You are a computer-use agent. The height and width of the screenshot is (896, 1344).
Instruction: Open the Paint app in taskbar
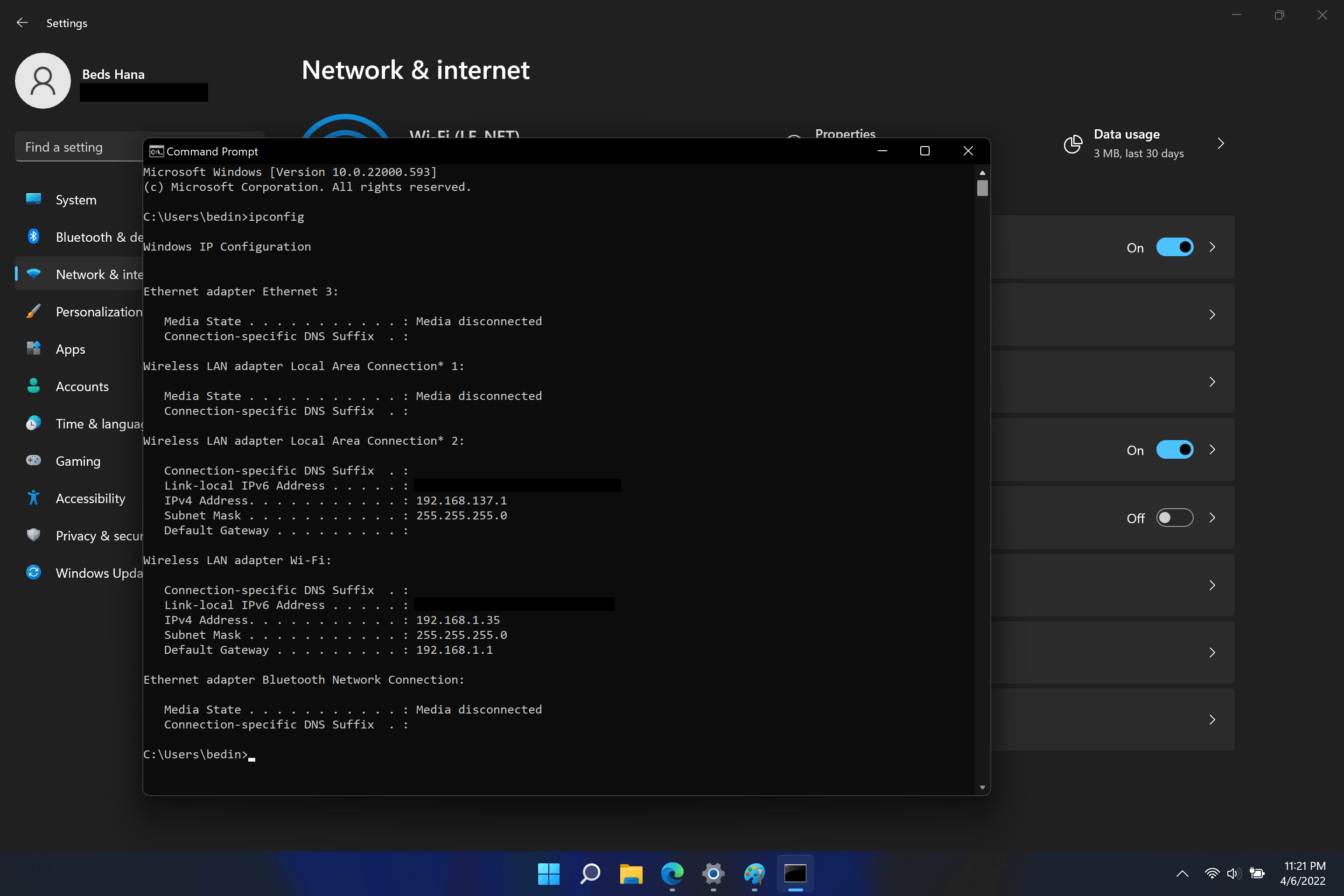(x=754, y=873)
